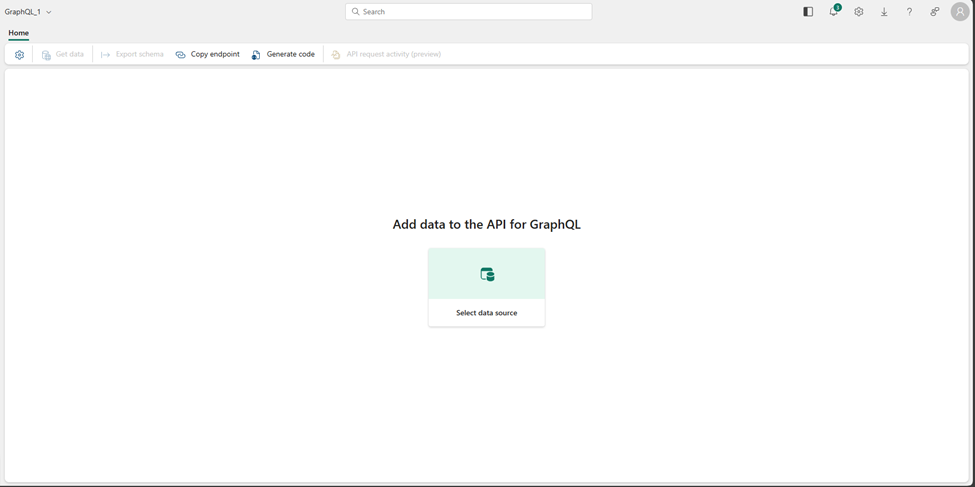Click the GraphQL_1 item name

pos(23,12)
